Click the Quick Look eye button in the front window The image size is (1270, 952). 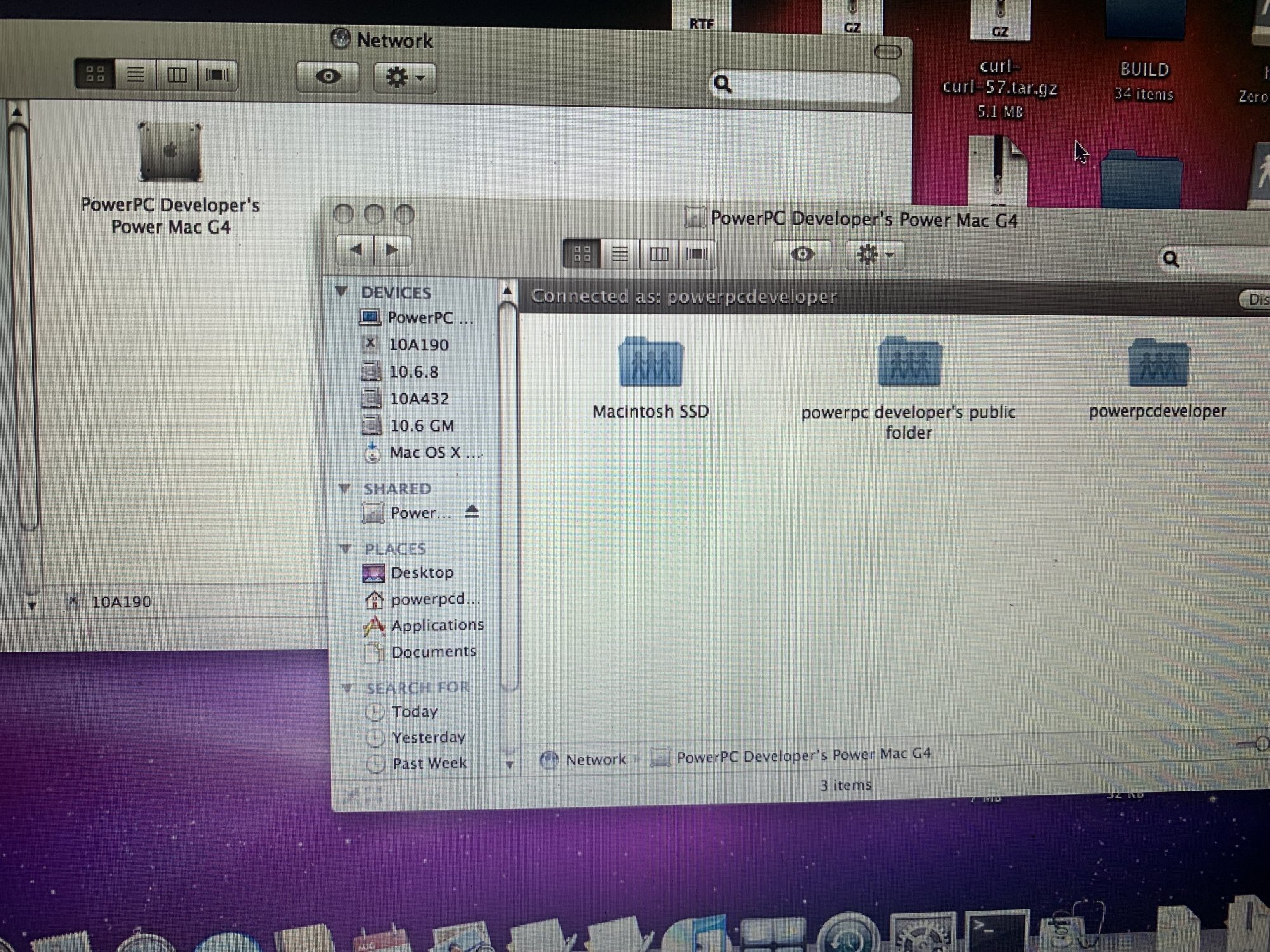[802, 255]
